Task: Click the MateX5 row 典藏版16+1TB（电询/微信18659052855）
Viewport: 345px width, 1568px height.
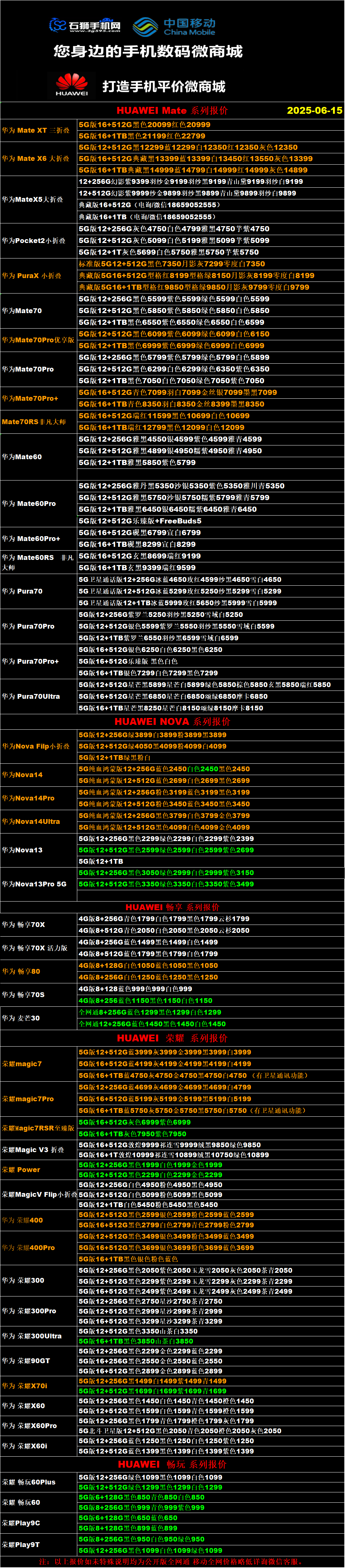Action: point(147,217)
